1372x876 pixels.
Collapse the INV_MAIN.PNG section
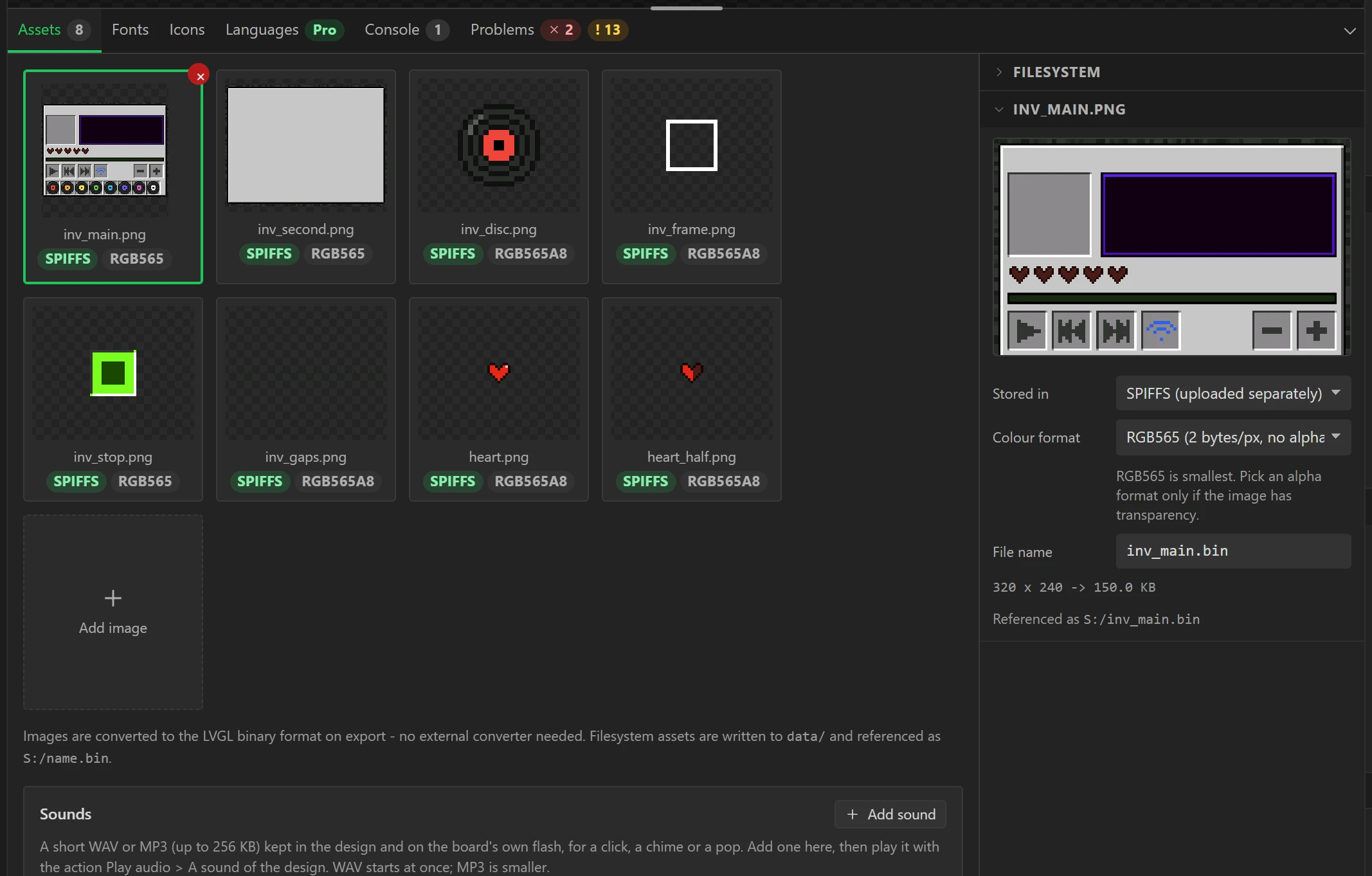1171,109
